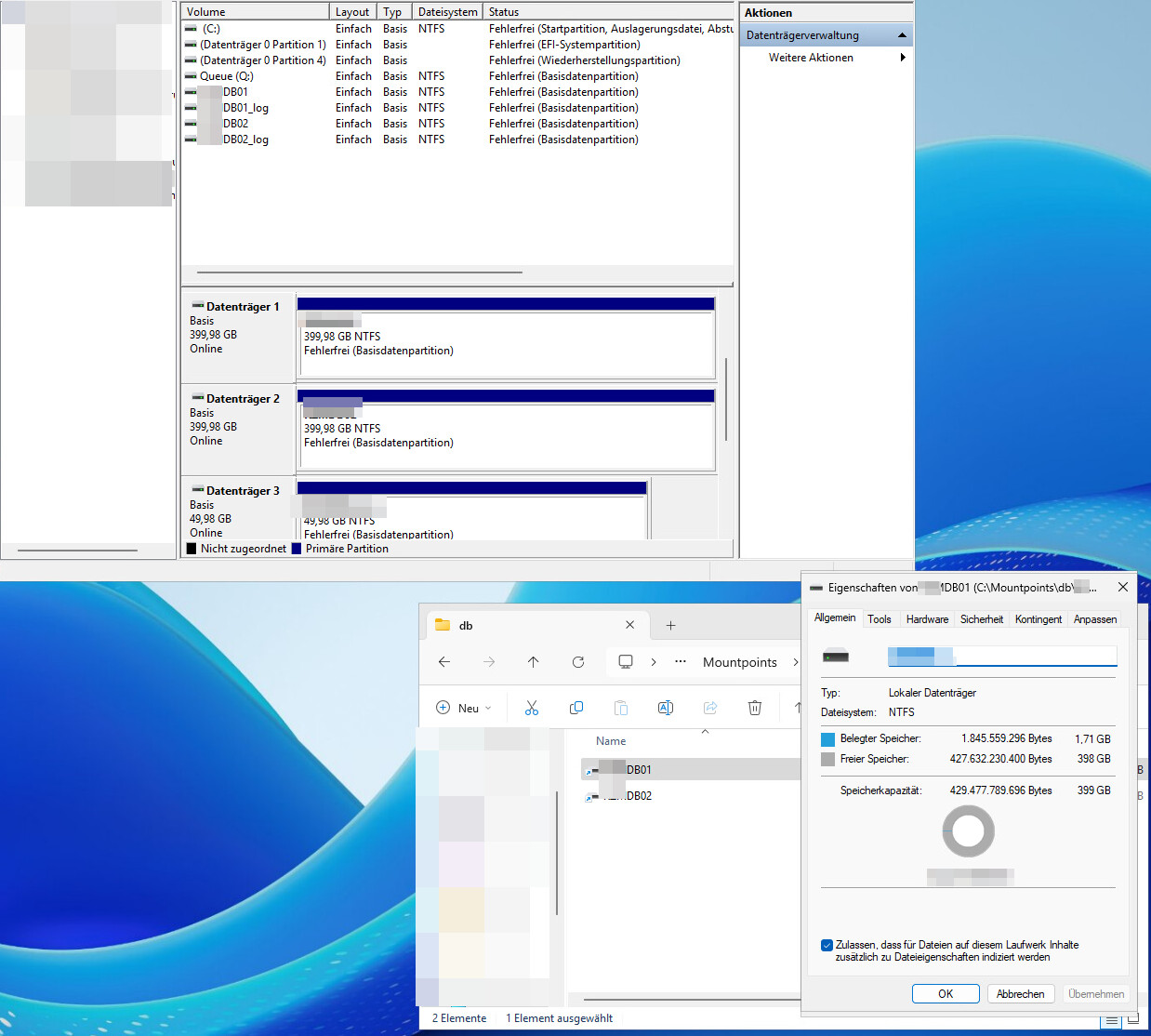Select the Queue (Q:) volume row
Screen dimensions: 1151x1036
pyautogui.click(x=227, y=76)
